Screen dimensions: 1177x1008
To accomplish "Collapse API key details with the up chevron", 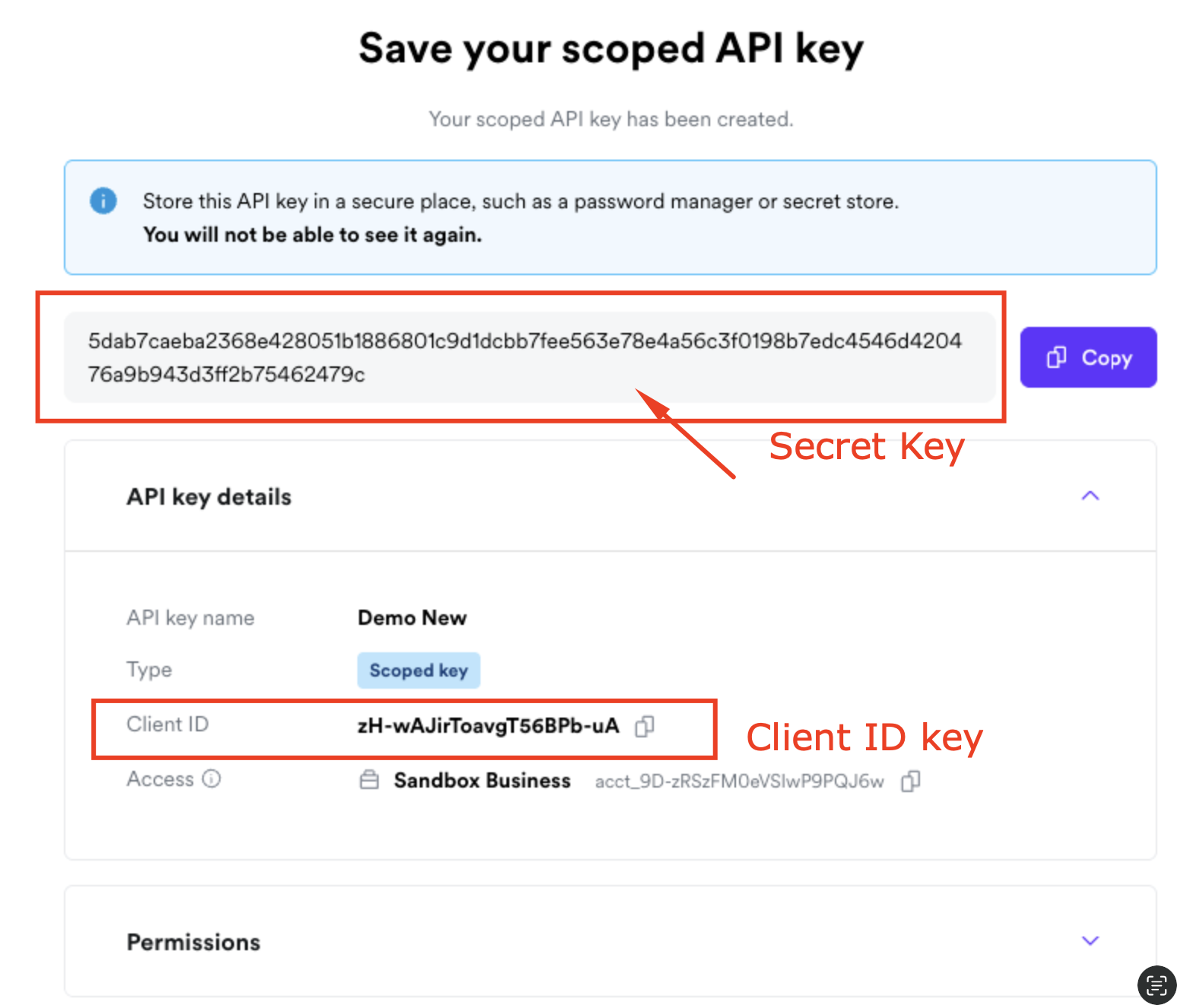I will [x=1090, y=496].
